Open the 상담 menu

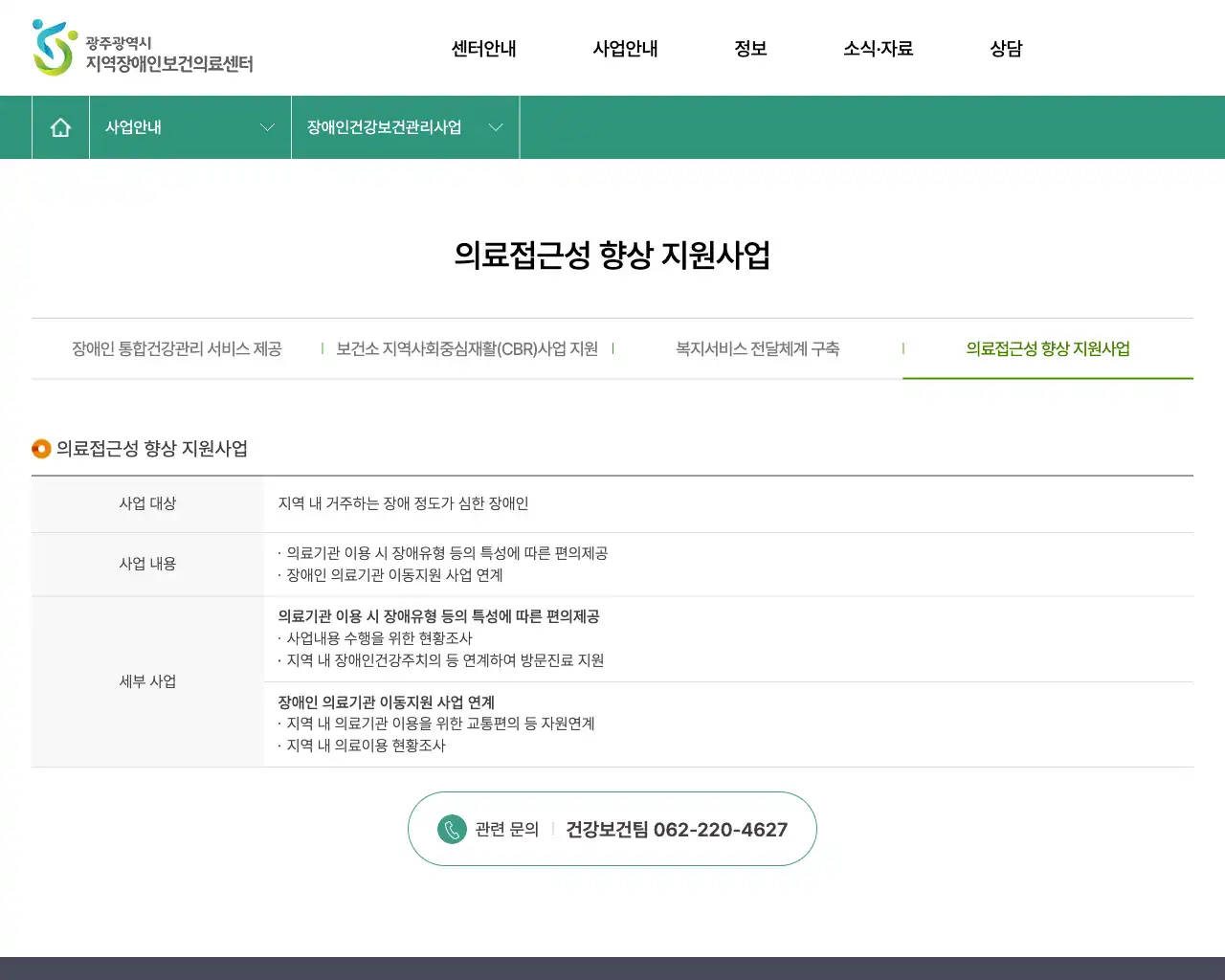pyautogui.click(x=1006, y=48)
